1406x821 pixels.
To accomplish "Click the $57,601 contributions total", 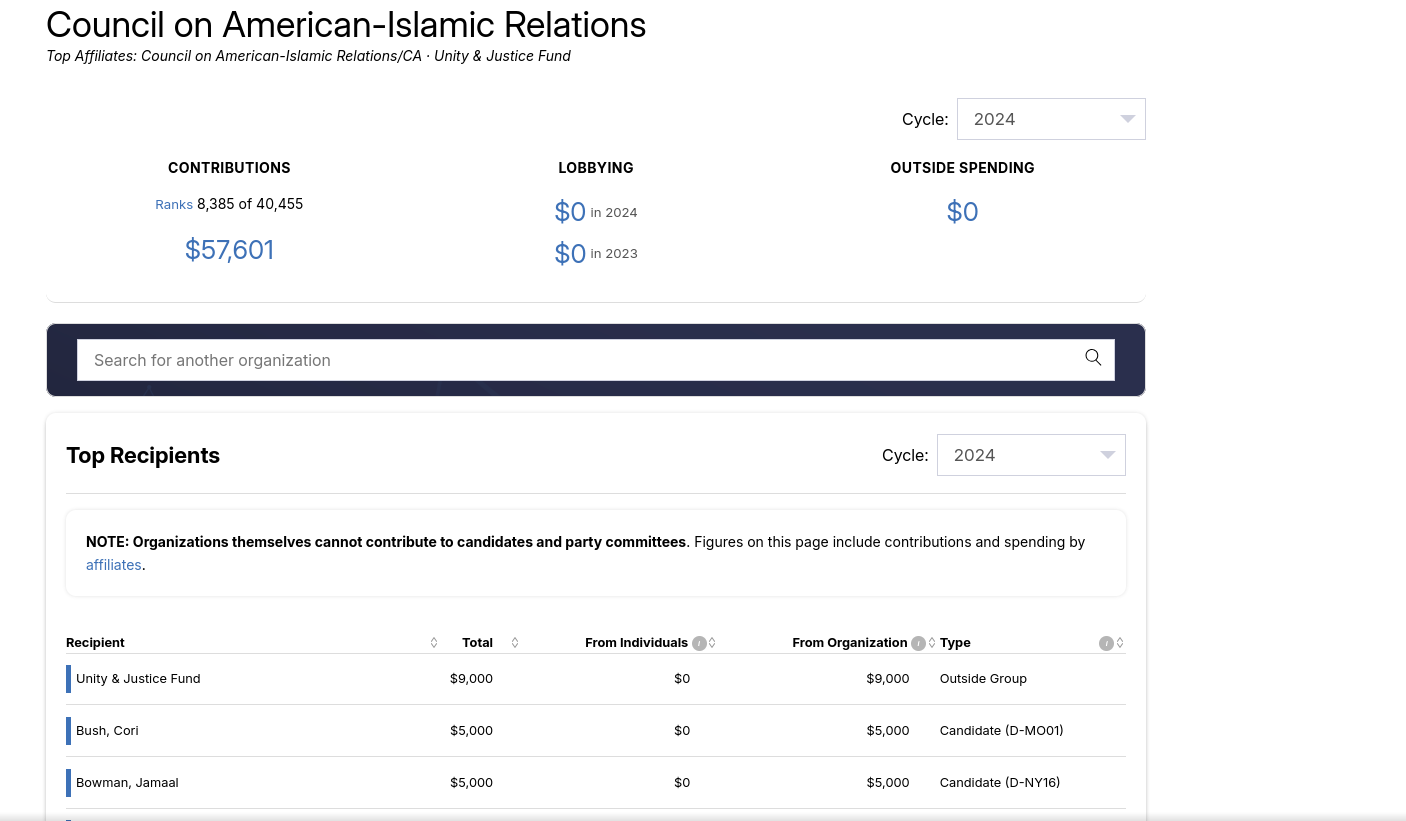I will point(229,250).
